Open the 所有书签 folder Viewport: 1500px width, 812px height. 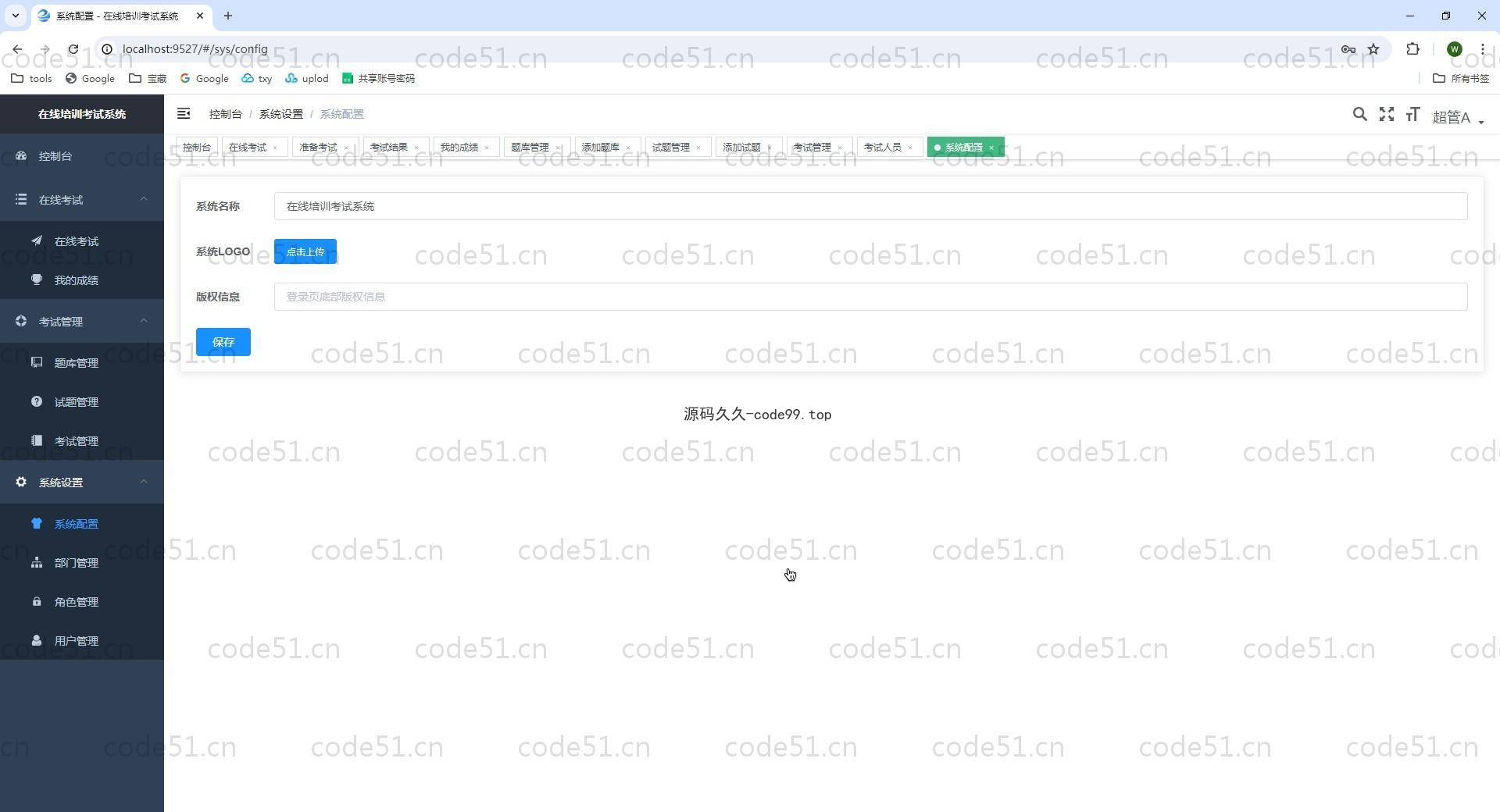pyautogui.click(x=1461, y=78)
